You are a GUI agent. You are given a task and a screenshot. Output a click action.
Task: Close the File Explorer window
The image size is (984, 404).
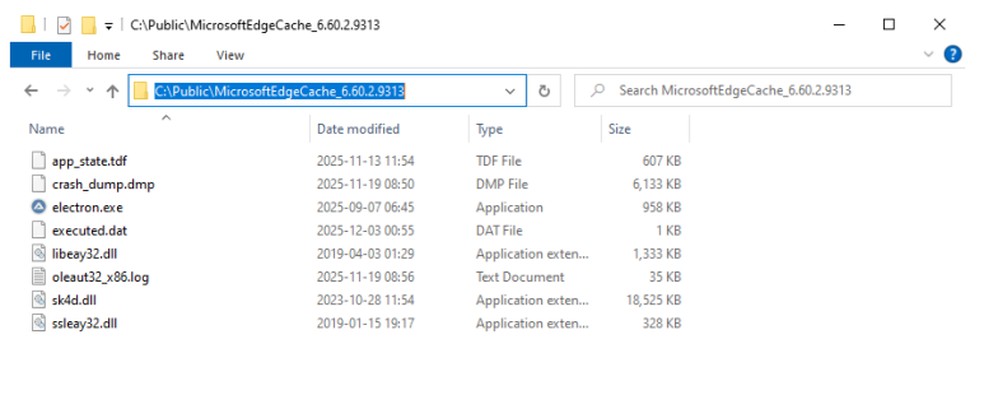[939, 25]
